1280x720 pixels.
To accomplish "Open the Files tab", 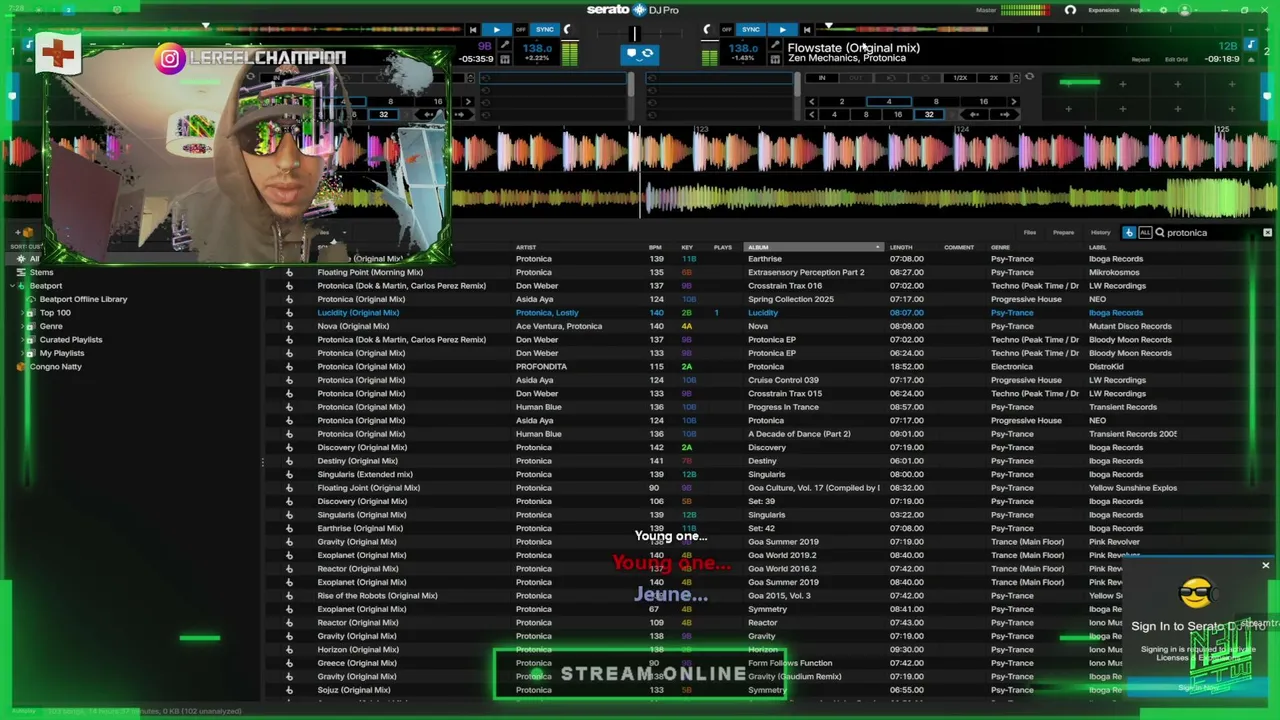I will (1030, 233).
